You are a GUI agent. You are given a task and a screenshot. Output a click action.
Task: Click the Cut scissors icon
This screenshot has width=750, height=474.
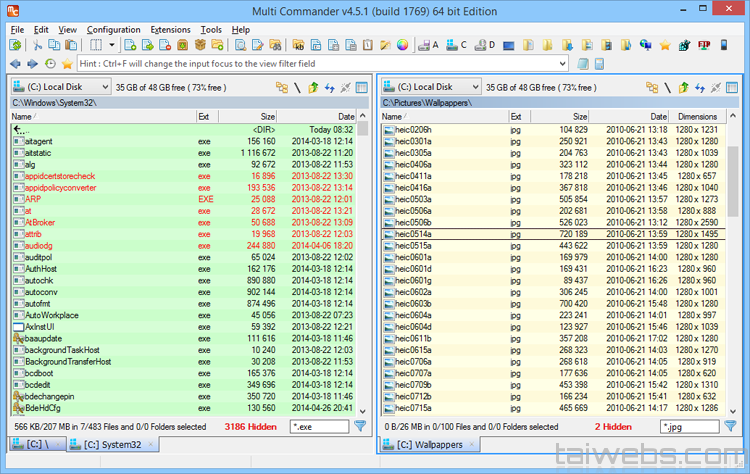37,45
